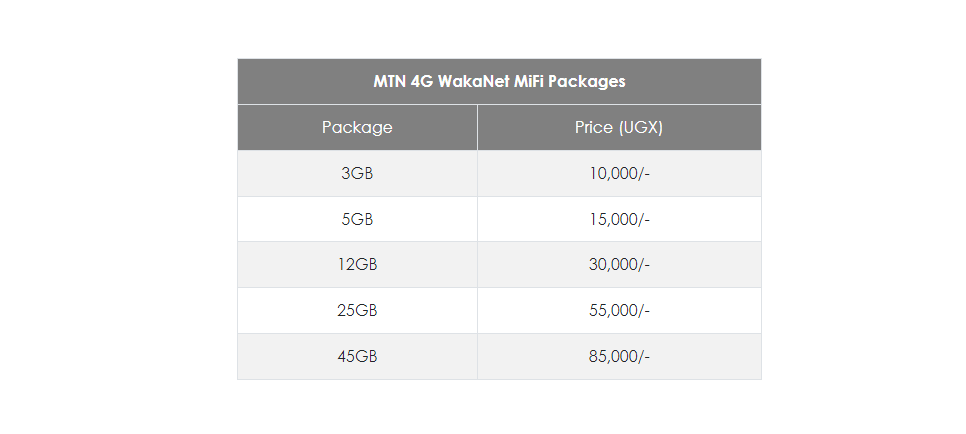
Task: Click the word Packages in the title
Action: point(587,81)
